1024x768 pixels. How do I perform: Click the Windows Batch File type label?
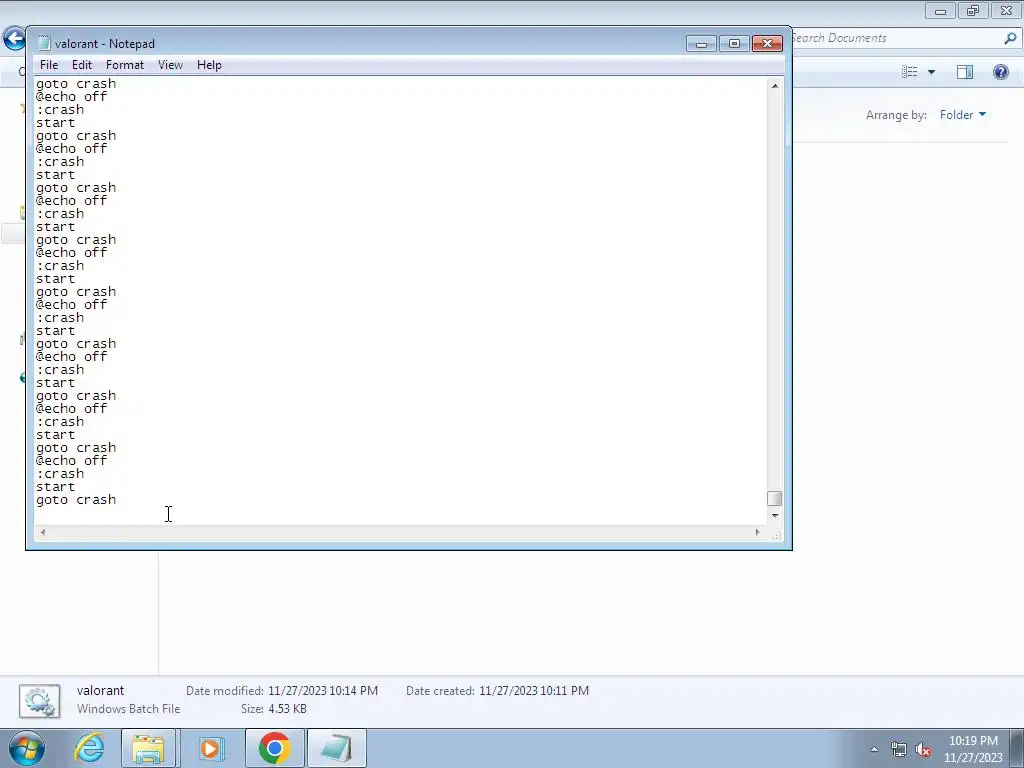[128, 709]
